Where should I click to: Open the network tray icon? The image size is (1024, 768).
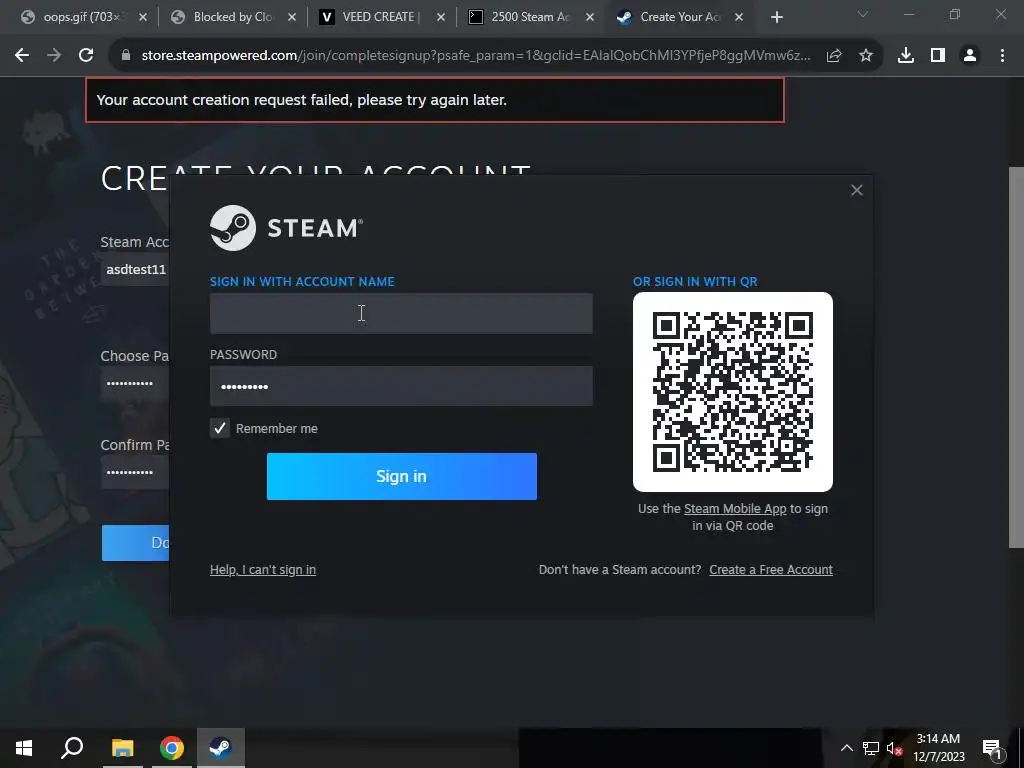click(x=871, y=748)
